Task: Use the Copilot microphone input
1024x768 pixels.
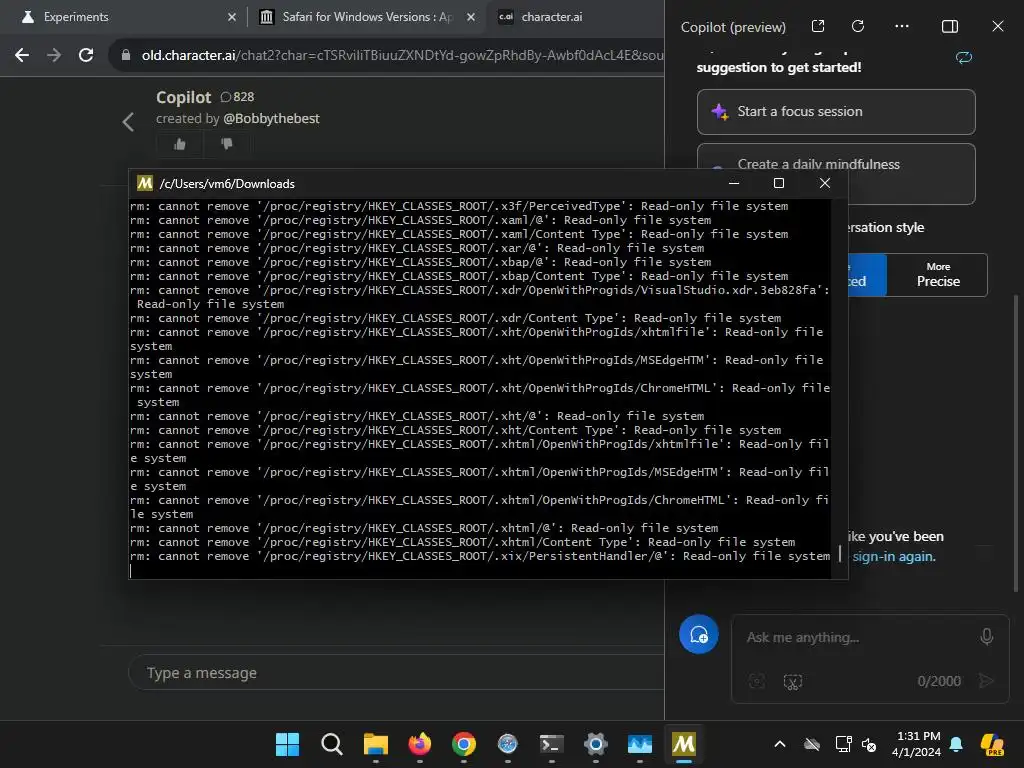Action: [x=987, y=637]
